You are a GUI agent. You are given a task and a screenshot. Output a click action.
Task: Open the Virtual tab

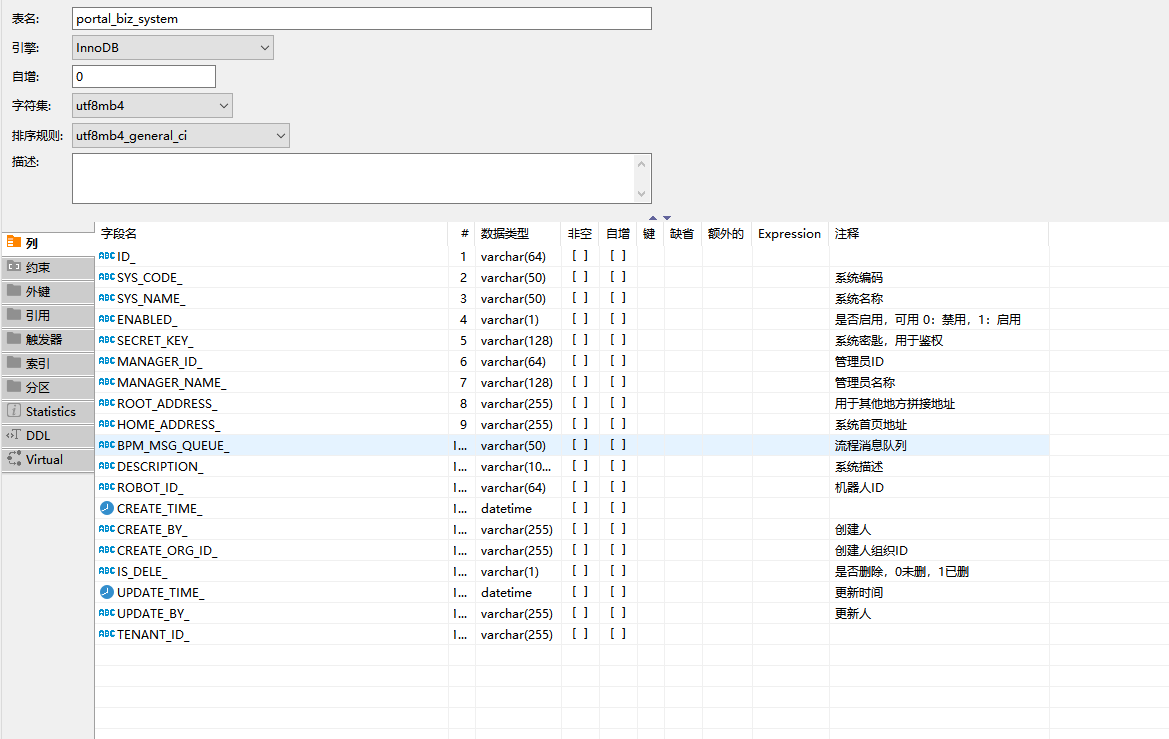tap(48, 459)
